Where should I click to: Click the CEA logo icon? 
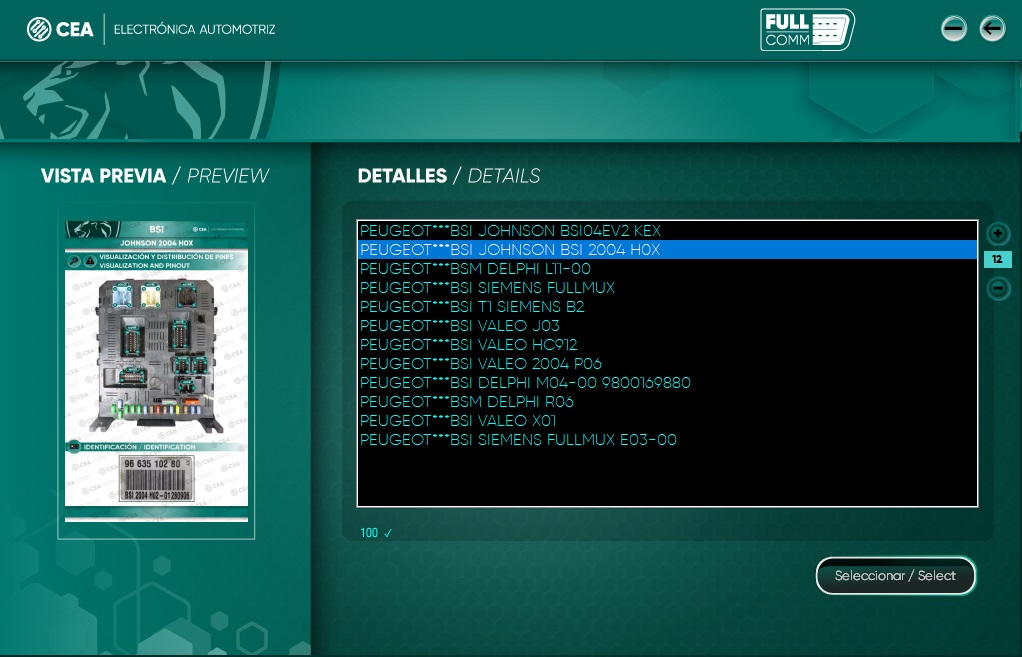[x=39, y=29]
